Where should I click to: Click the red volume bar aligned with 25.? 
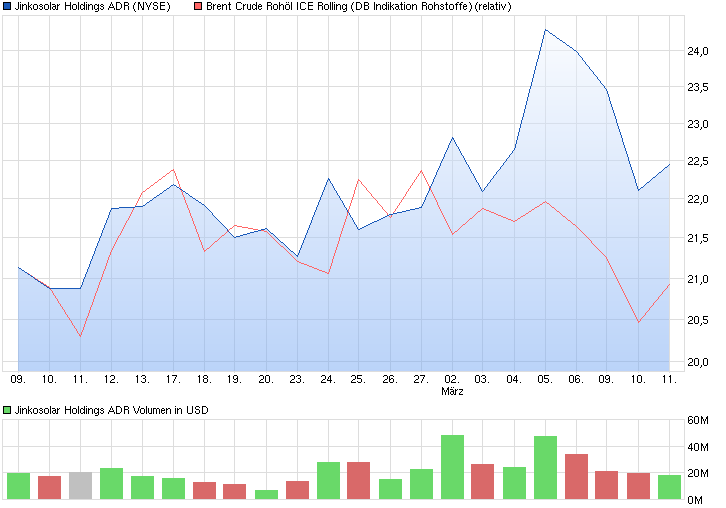pyautogui.click(x=358, y=480)
